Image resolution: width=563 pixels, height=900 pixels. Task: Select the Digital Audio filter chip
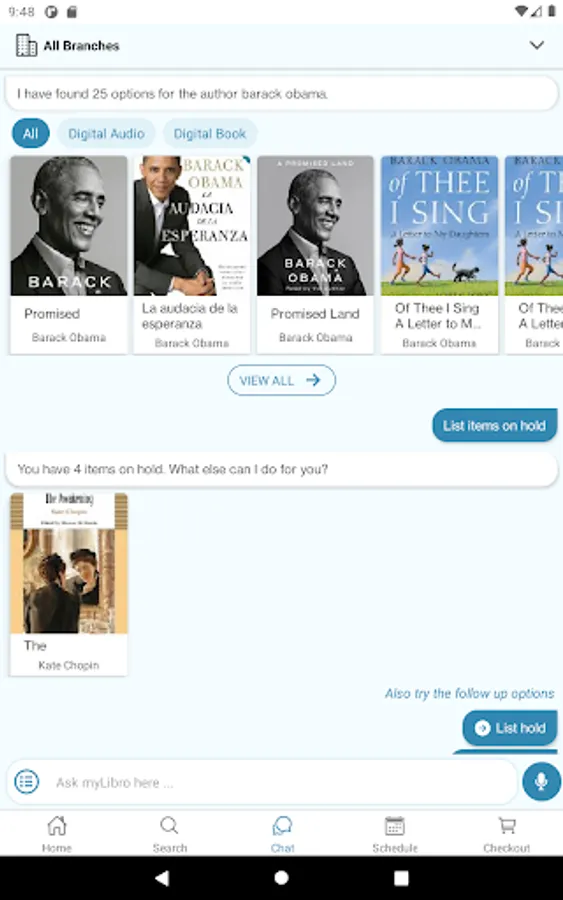pos(106,133)
